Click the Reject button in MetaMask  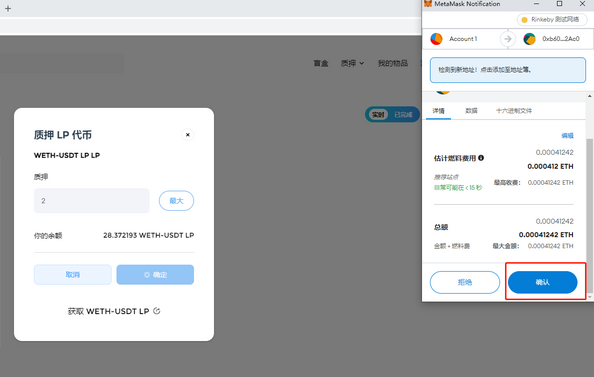pyautogui.click(x=465, y=282)
